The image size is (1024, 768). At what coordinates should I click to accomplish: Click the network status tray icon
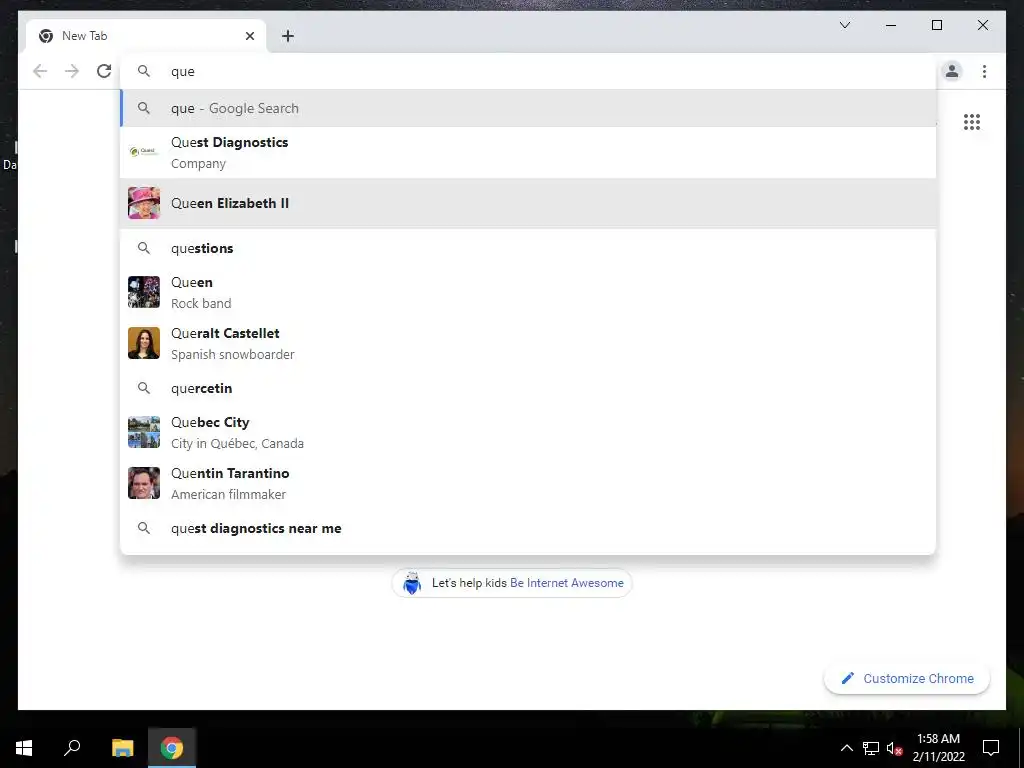[871, 748]
